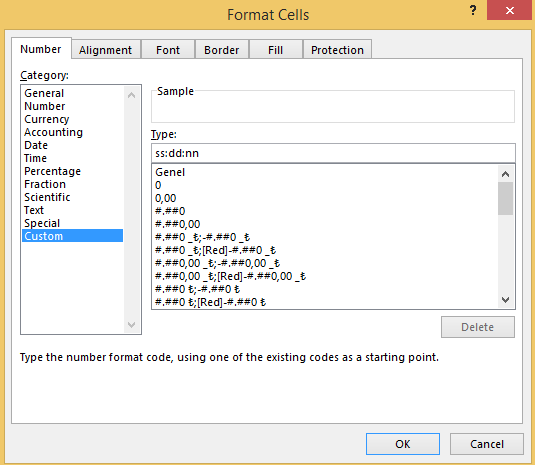
Task: Click format list scroll down arrow
Action: click(x=505, y=300)
